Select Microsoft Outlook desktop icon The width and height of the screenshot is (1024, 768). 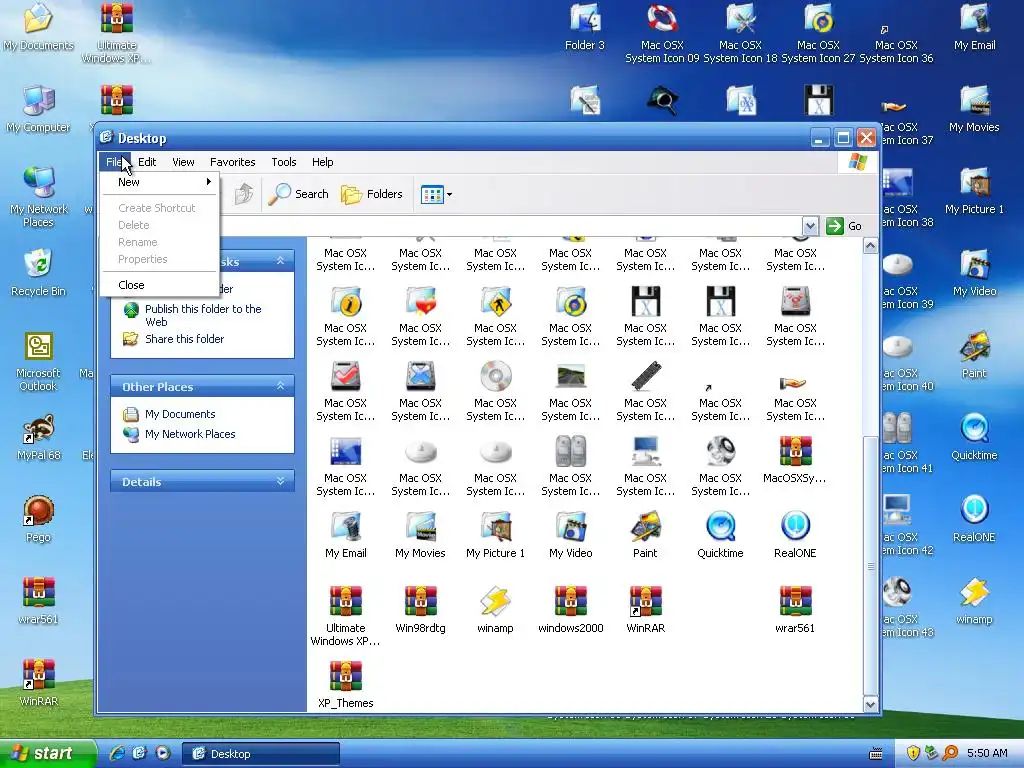point(39,361)
